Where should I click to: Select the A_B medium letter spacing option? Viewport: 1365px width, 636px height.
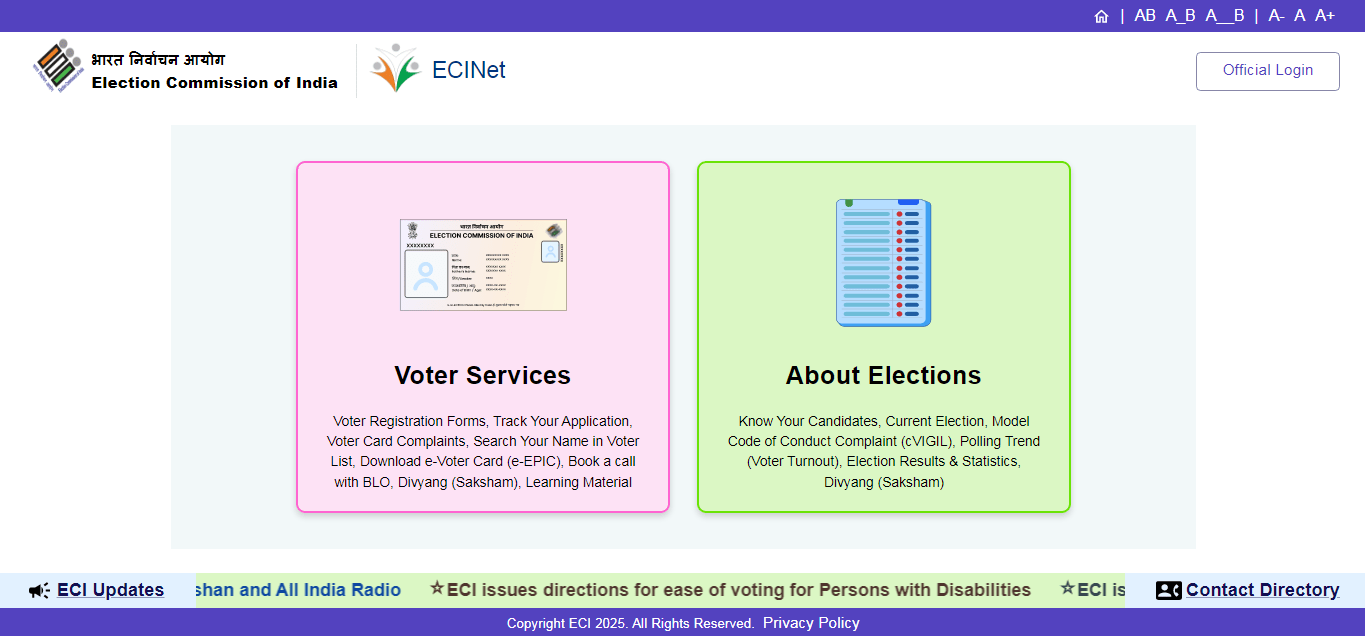pyautogui.click(x=1180, y=16)
